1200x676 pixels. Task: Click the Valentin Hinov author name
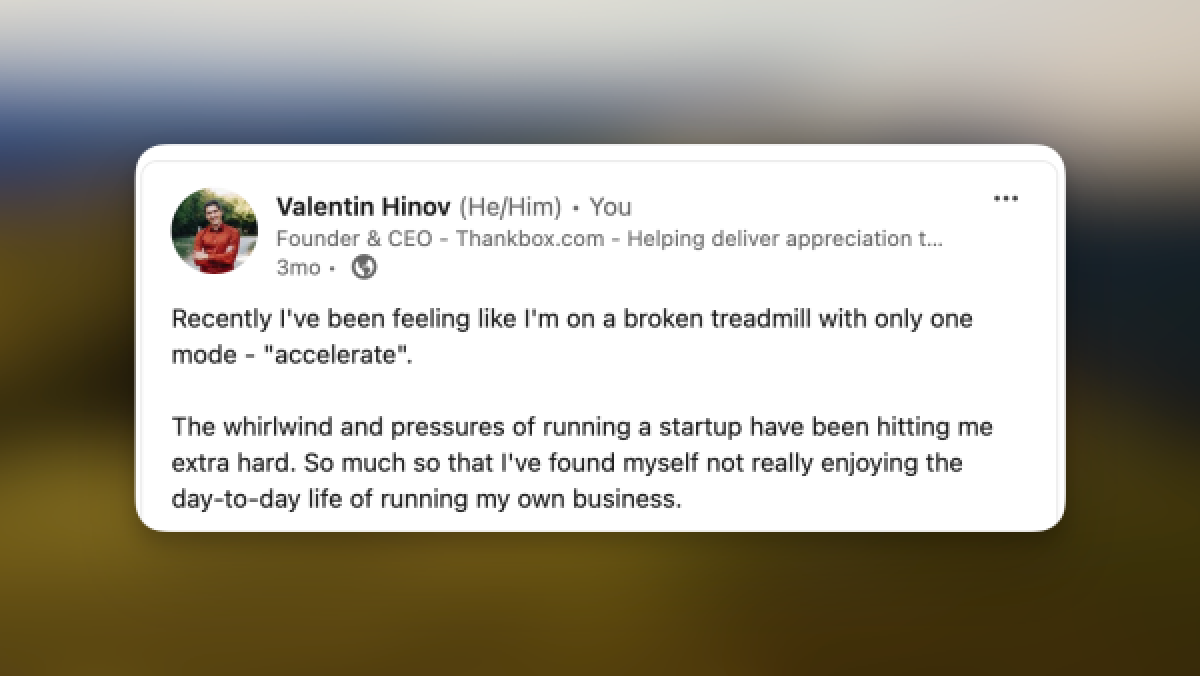click(363, 207)
